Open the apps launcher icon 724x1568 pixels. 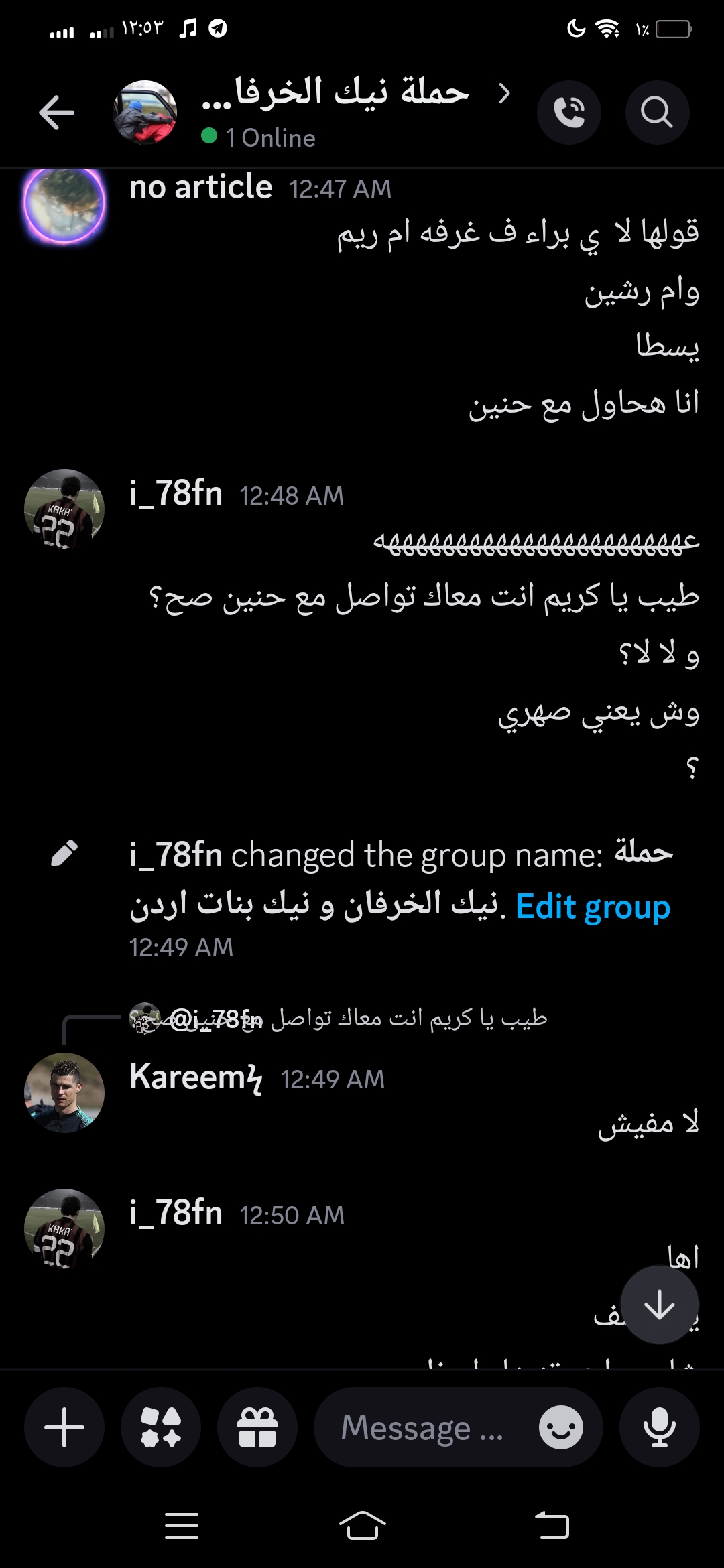pos(161,1427)
